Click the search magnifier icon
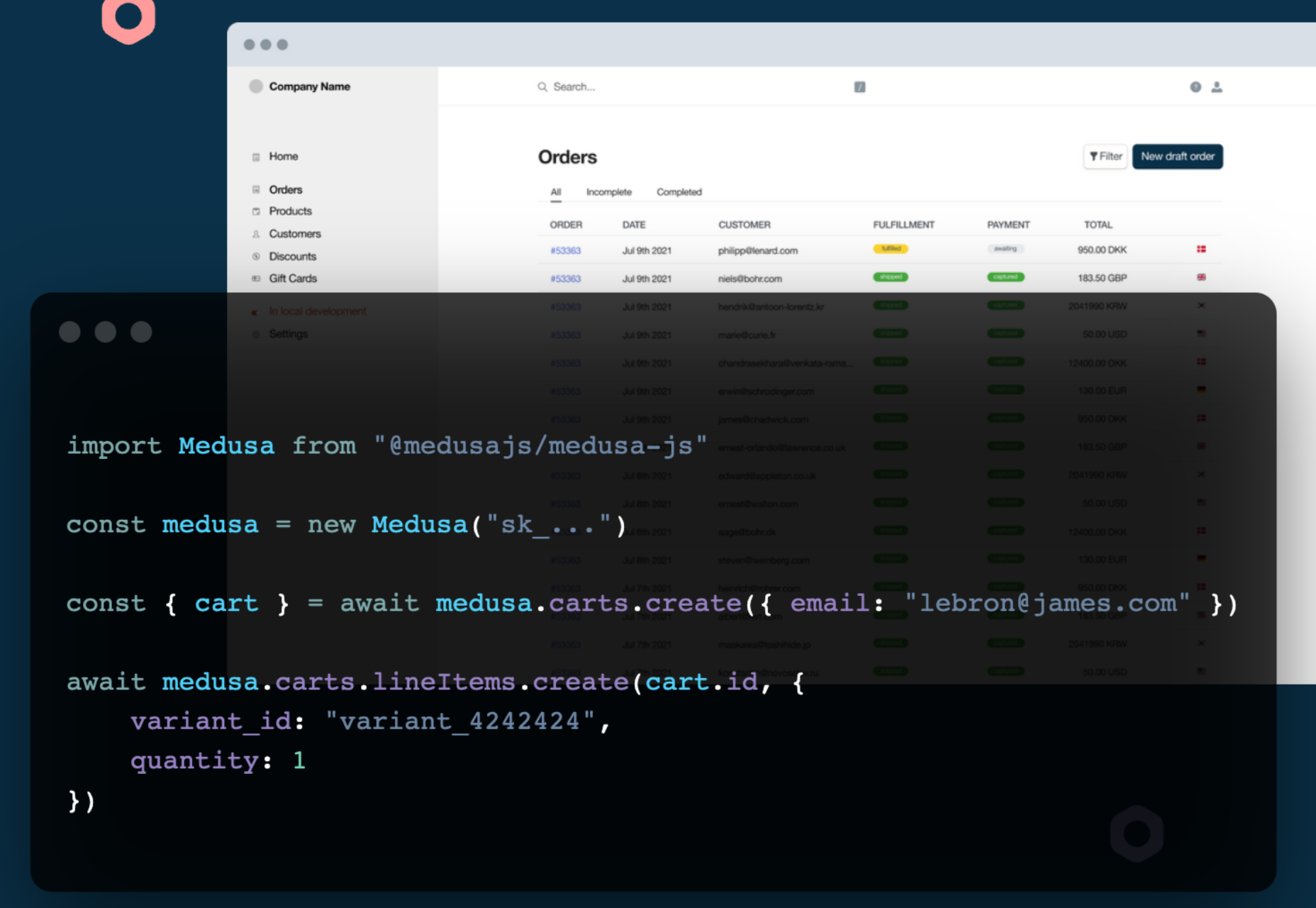Image resolution: width=1316 pixels, height=908 pixels. tap(542, 87)
